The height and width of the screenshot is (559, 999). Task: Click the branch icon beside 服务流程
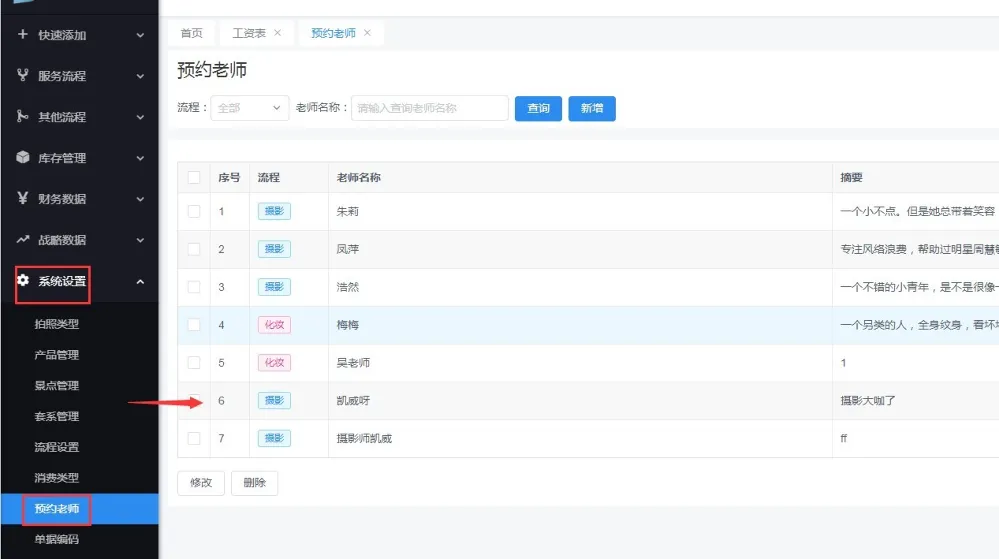click(x=23, y=76)
